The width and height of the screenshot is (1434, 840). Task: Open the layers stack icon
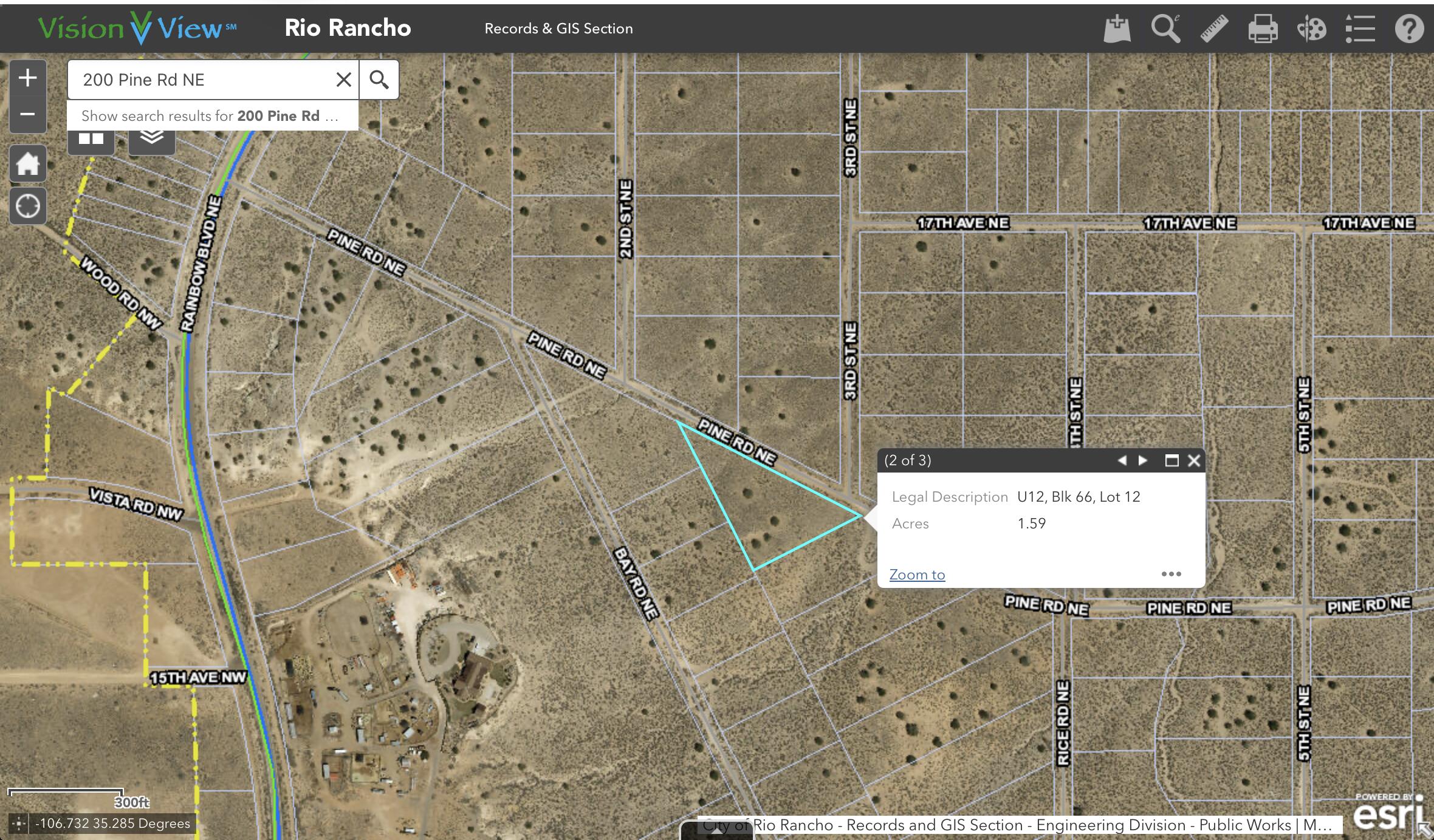click(x=152, y=139)
